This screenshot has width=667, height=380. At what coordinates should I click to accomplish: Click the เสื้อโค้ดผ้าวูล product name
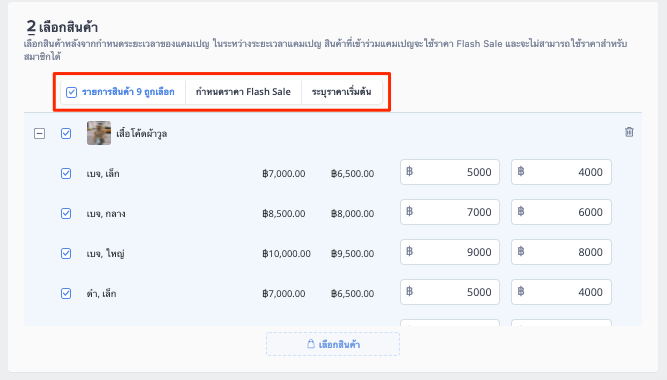[142, 134]
